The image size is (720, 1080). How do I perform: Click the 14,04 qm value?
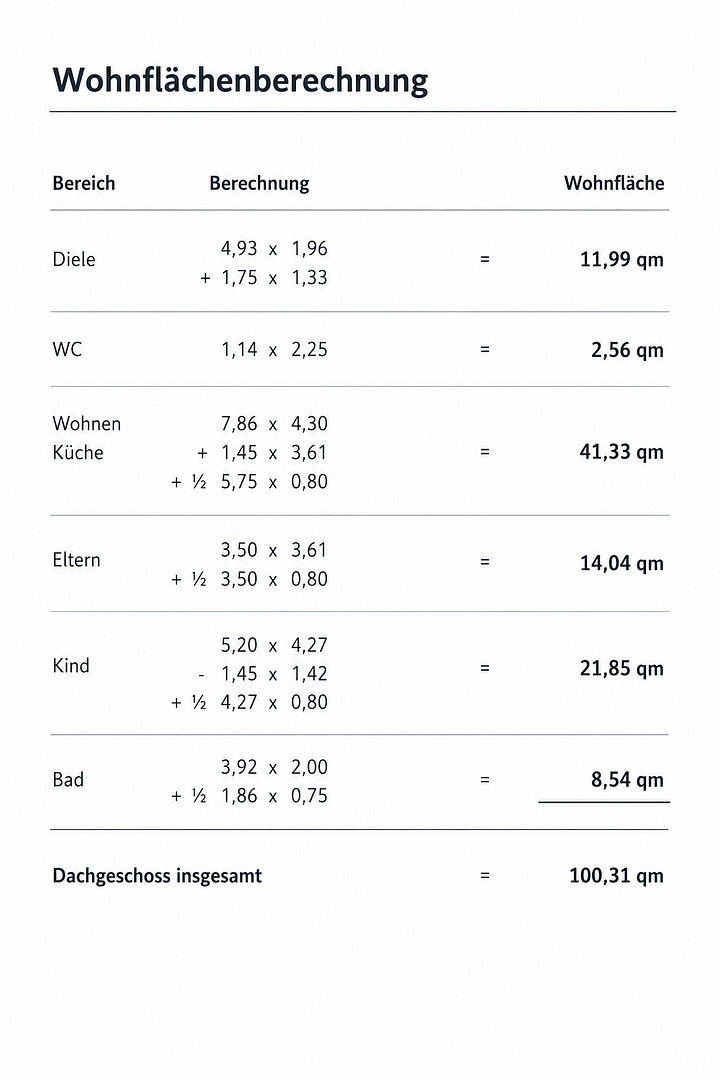tap(621, 563)
